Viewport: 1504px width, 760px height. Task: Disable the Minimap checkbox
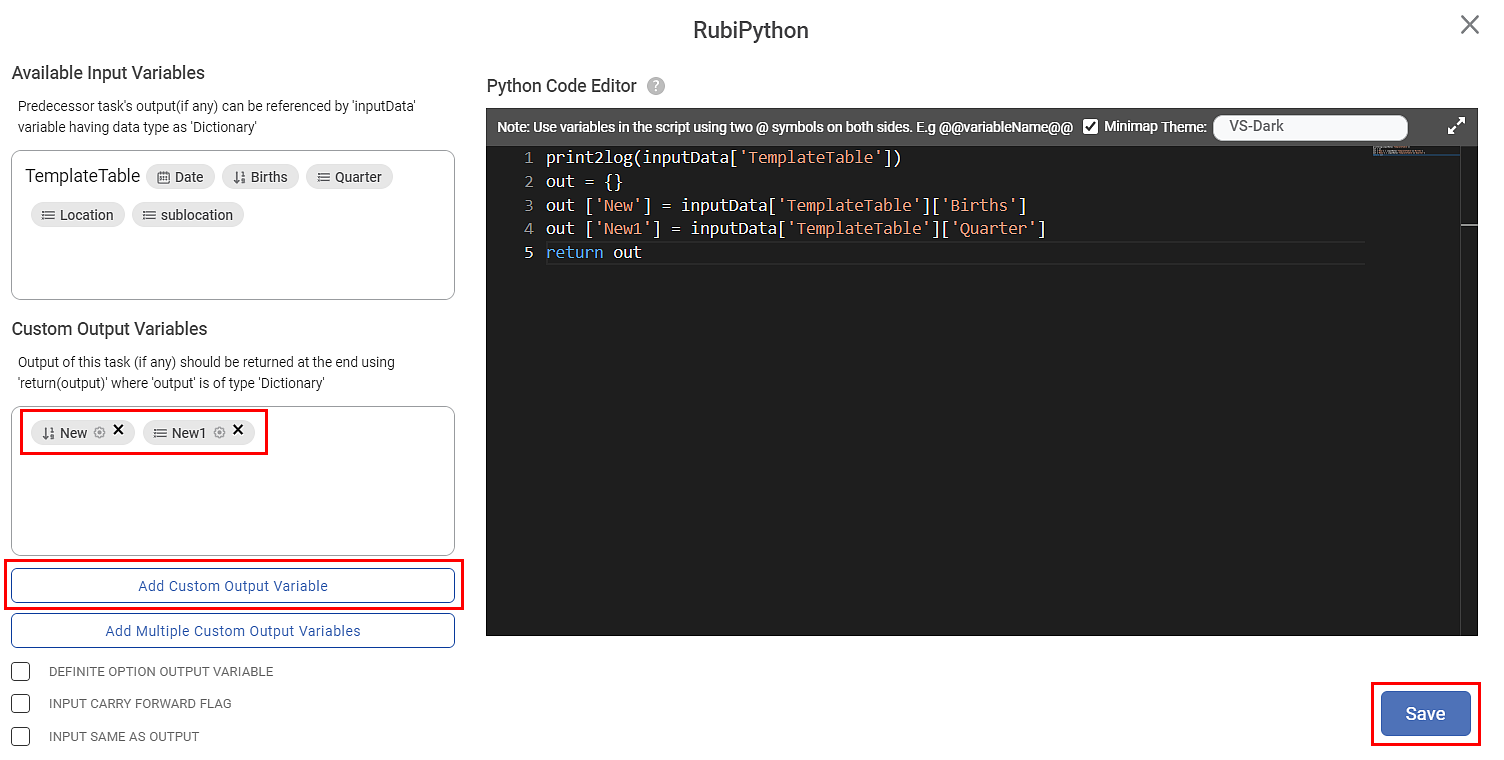pyautogui.click(x=1090, y=126)
